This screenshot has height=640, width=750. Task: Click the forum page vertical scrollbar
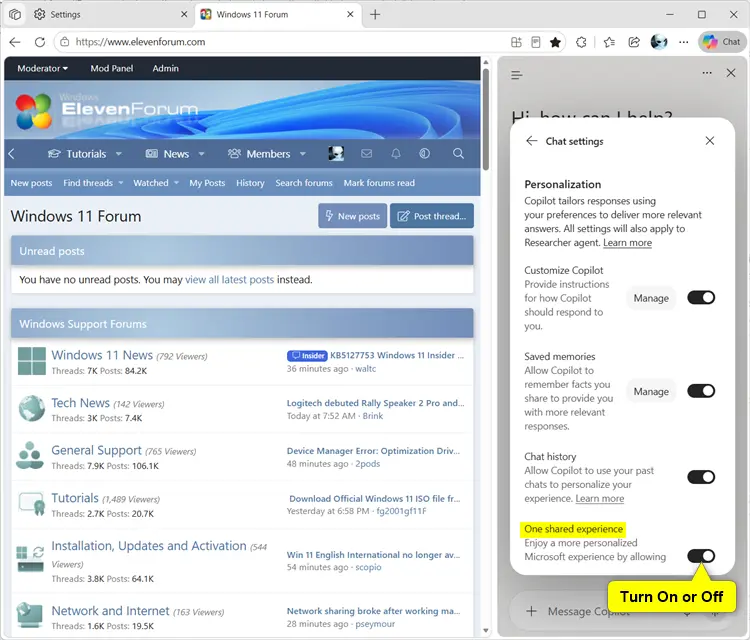485,120
